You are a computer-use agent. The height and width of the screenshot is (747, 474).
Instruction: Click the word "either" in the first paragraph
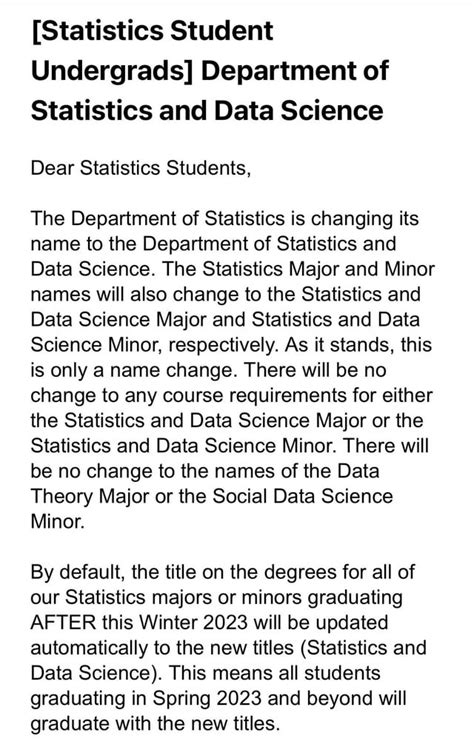[x=406, y=395]
